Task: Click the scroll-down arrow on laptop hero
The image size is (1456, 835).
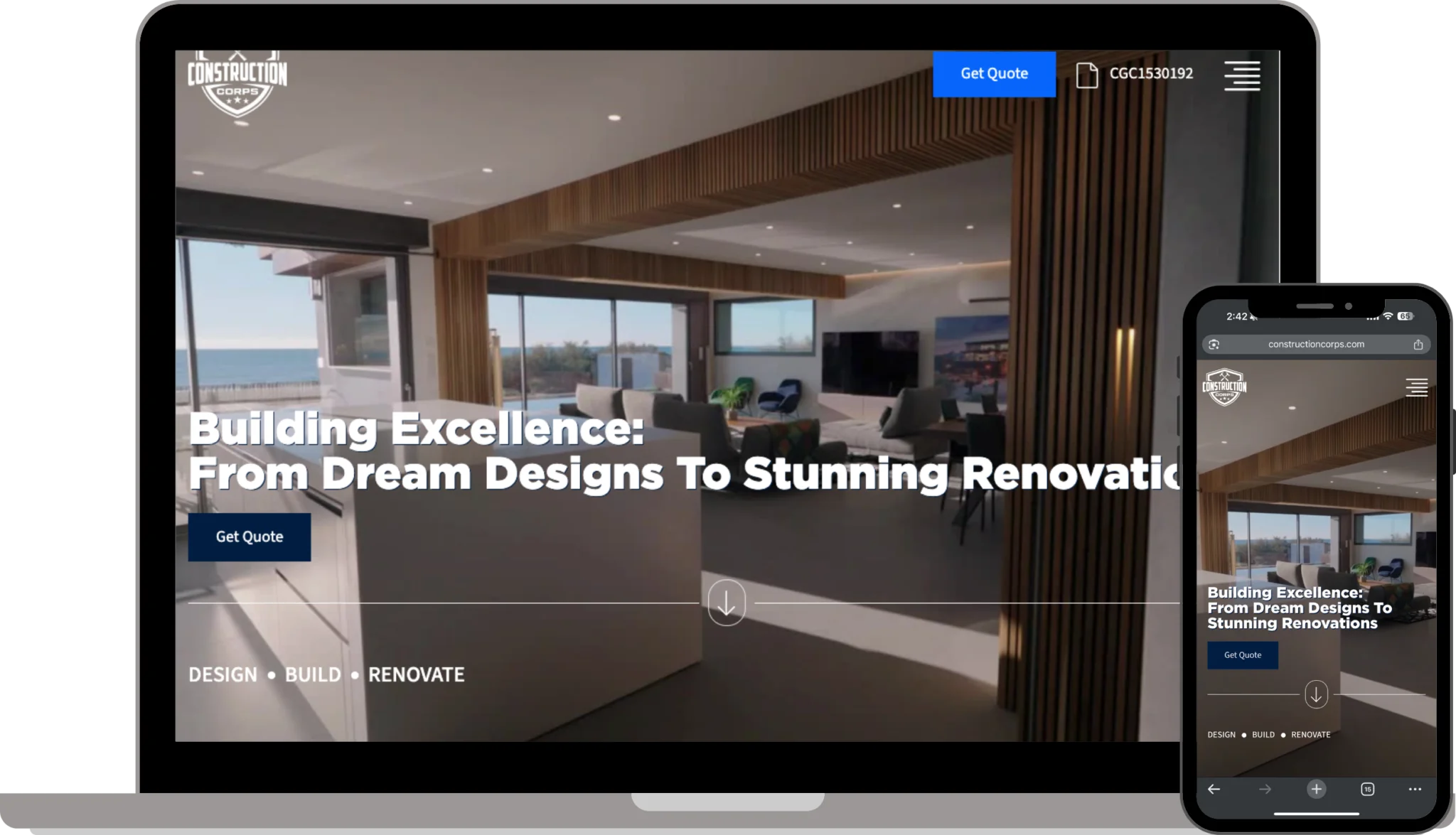Action: coord(726,603)
